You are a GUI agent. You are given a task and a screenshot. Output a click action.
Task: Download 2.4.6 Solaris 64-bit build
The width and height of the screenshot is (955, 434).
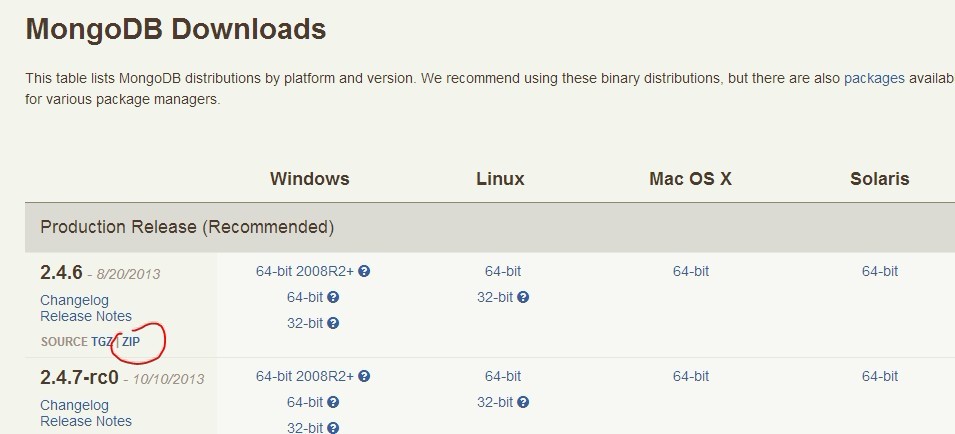879,271
